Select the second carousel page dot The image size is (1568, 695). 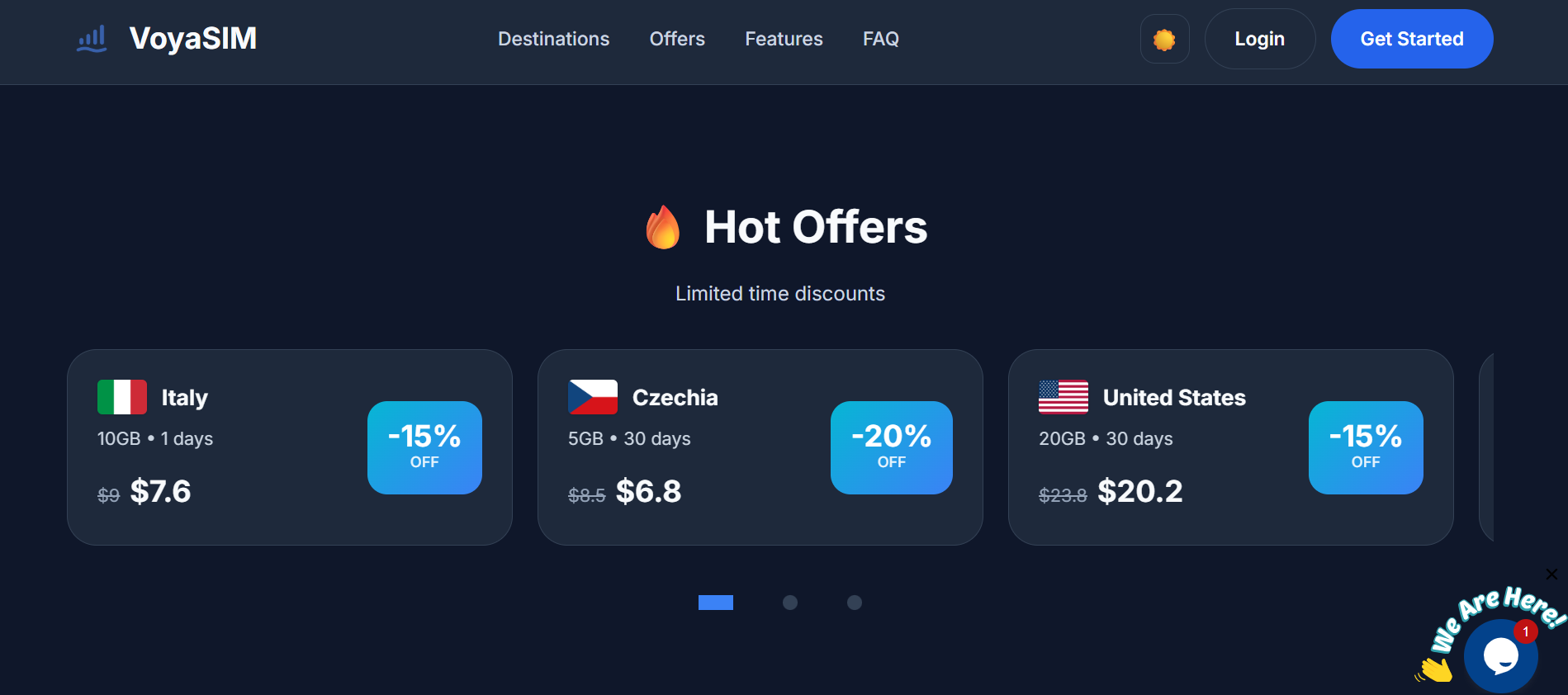pos(790,603)
